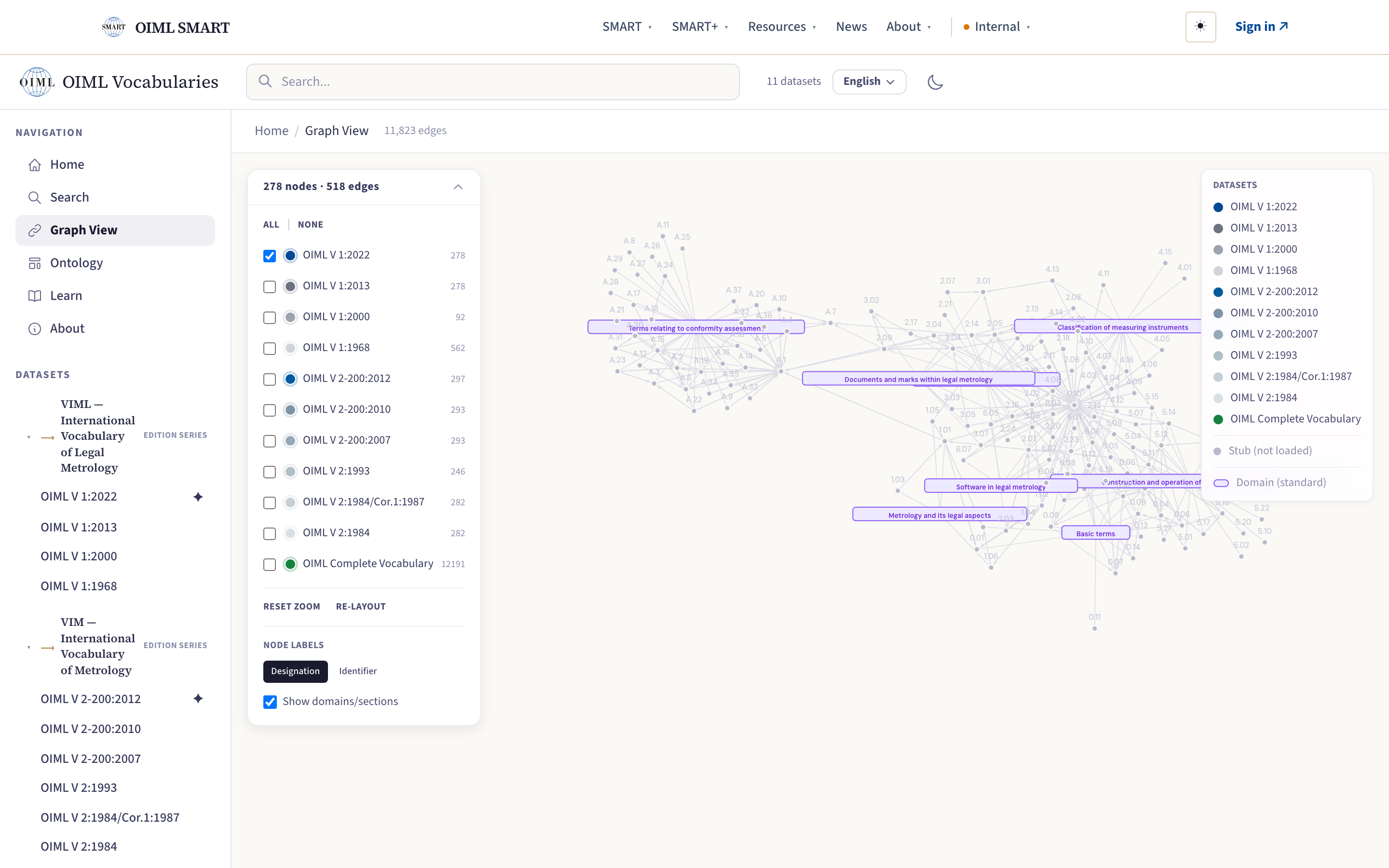Click the OIML Vocabularies globe logo

coord(37,81)
